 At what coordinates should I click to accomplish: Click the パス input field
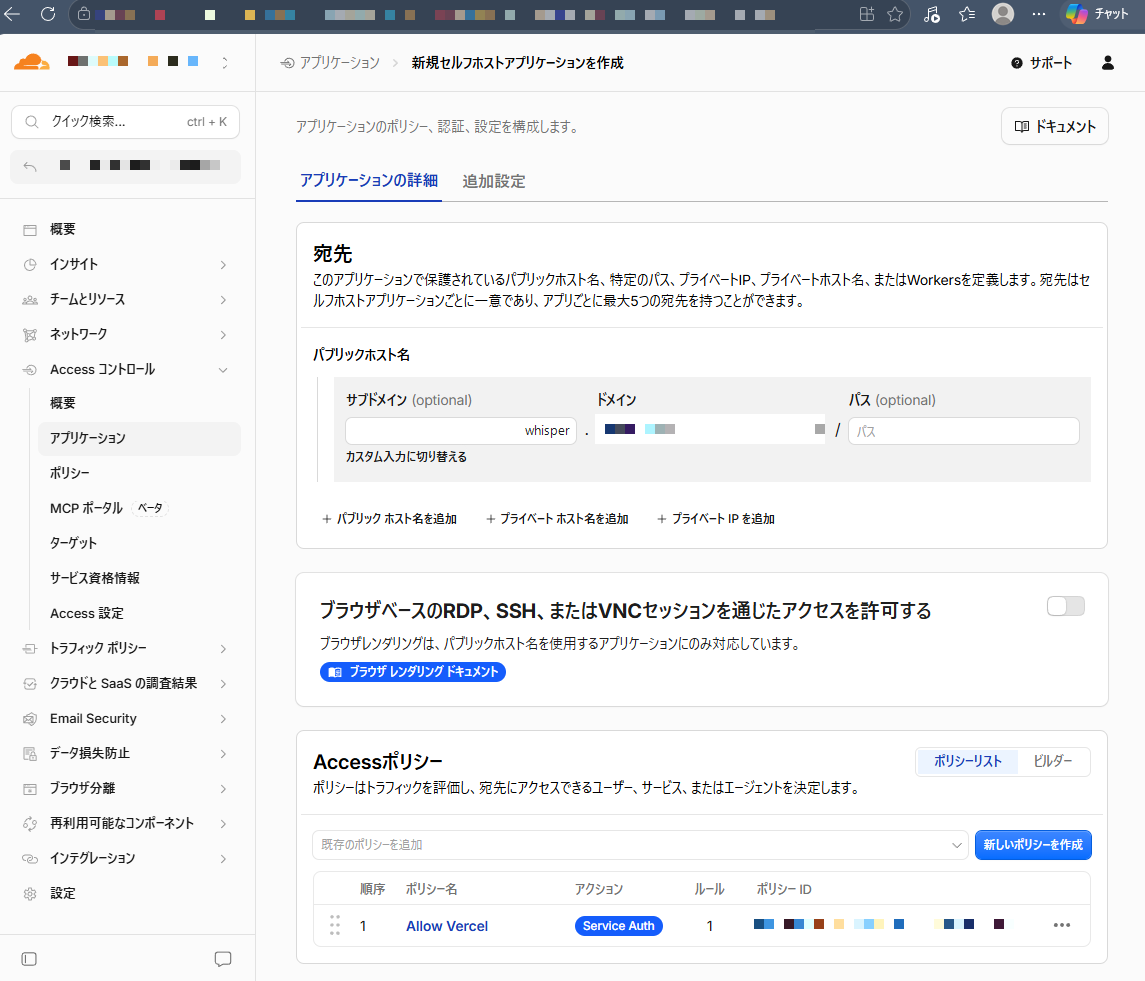pyautogui.click(x=963, y=431)
